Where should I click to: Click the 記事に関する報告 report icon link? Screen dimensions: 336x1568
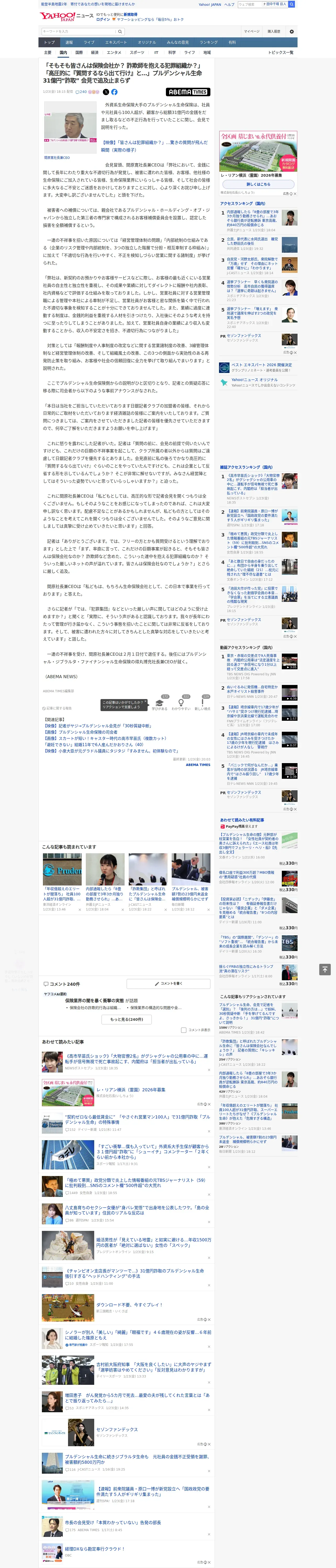pyautogui.click(x=57, y=708)
